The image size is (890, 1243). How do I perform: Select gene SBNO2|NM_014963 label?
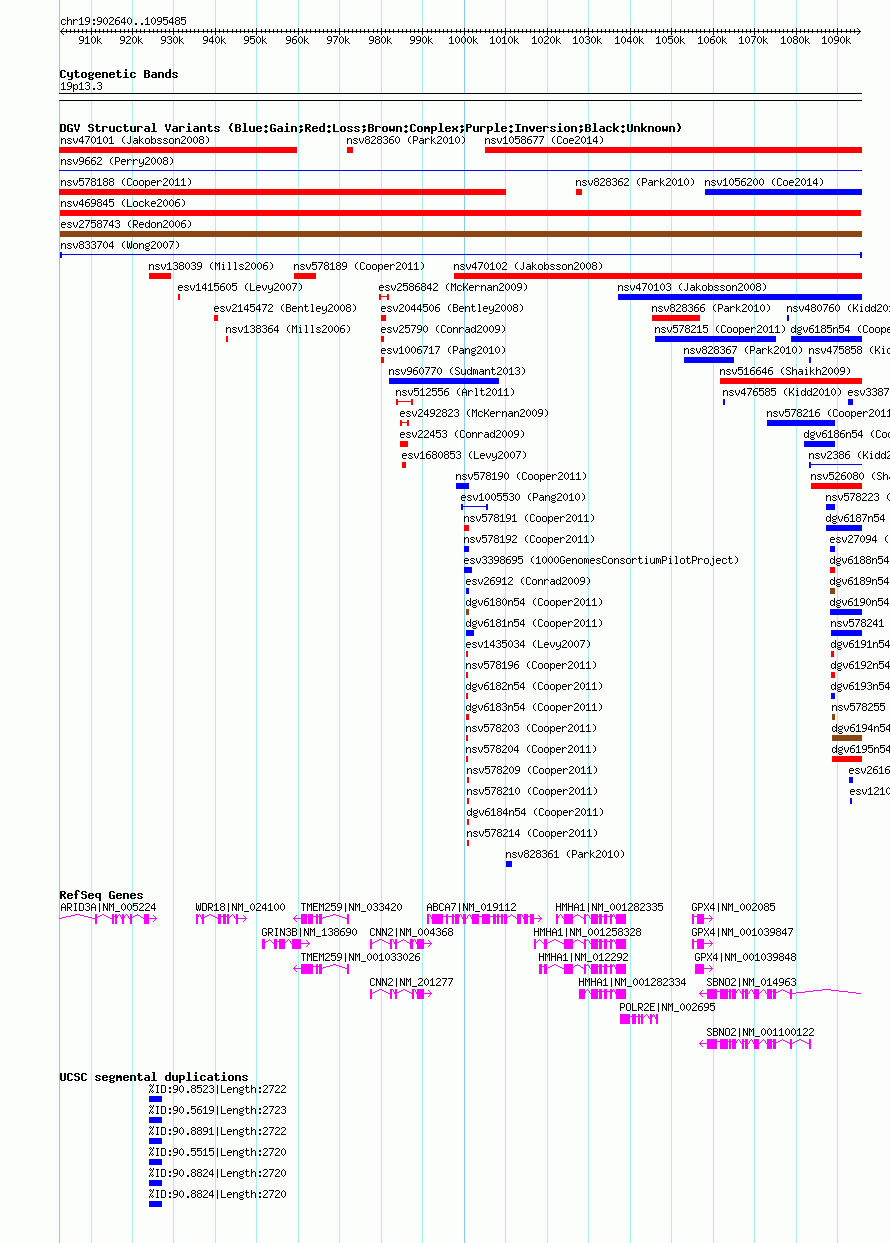[752, 982]
